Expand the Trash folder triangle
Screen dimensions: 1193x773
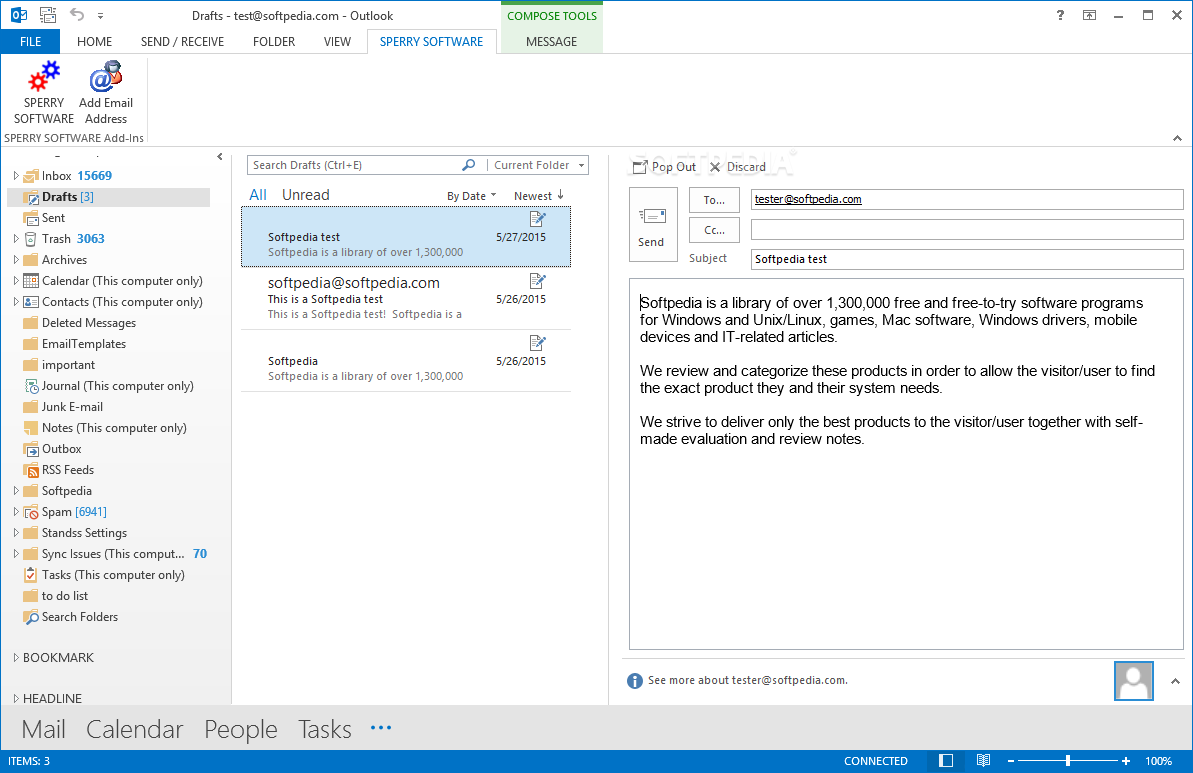(16, 239)
